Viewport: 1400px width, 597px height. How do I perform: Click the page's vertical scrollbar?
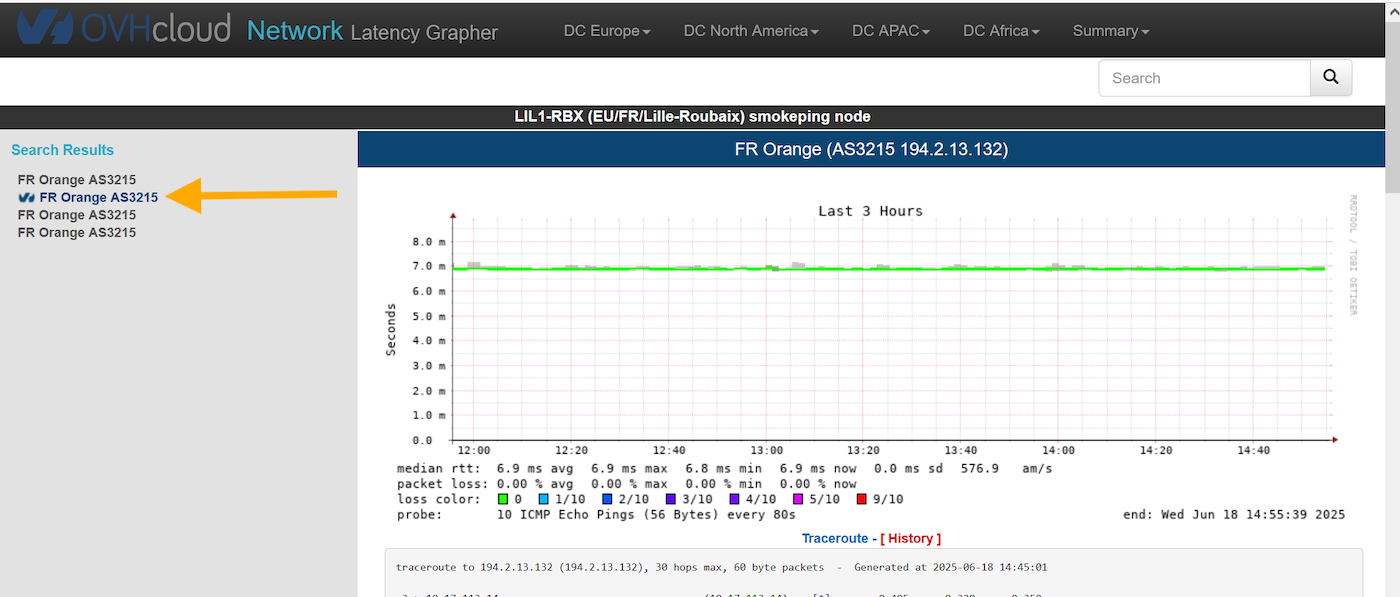tap(1392, 300)
